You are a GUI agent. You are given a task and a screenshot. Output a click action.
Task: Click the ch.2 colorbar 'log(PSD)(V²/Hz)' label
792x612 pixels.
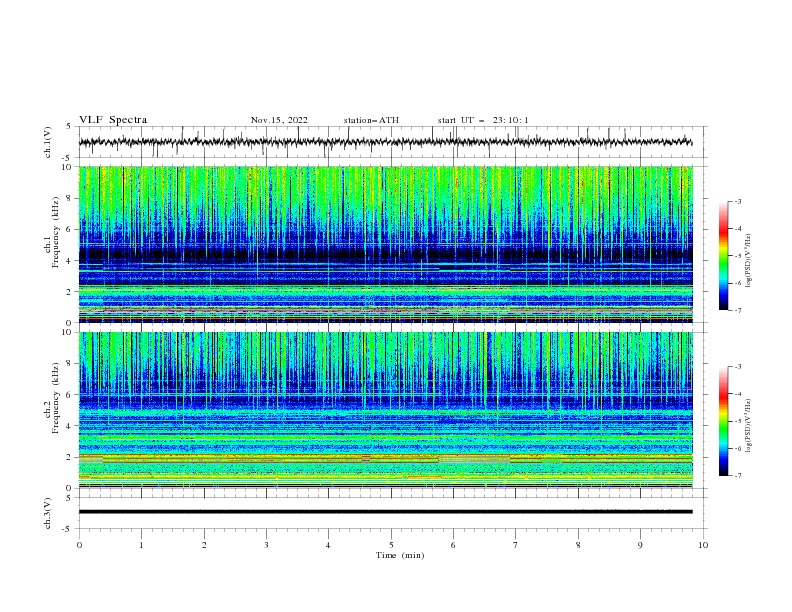point(749,426)
